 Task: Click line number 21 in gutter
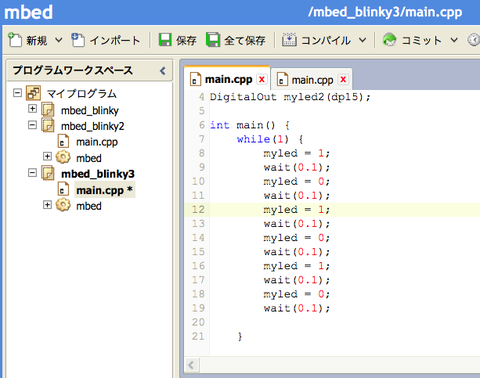click(x=198, y=336)
